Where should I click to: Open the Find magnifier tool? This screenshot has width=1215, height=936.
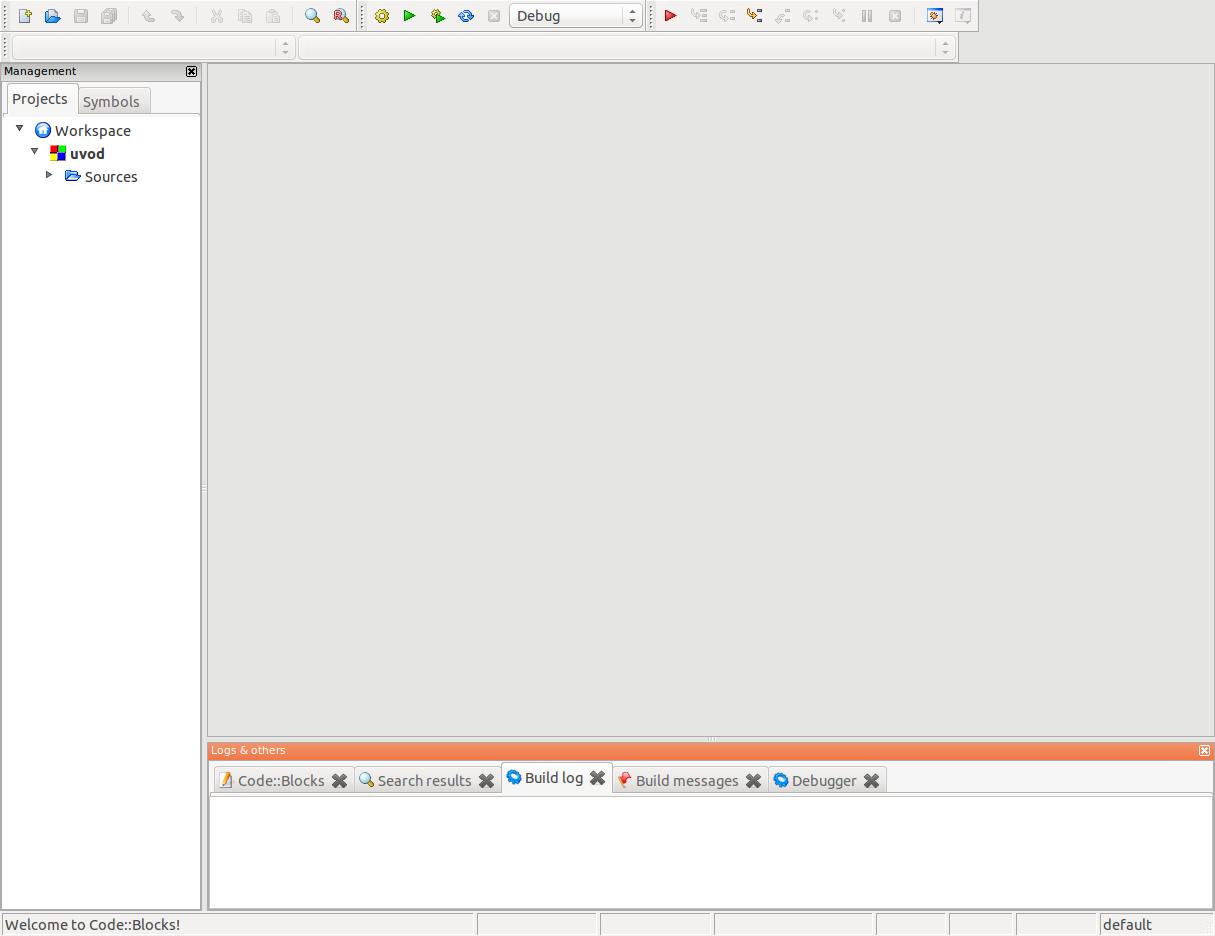coord(312,16)
